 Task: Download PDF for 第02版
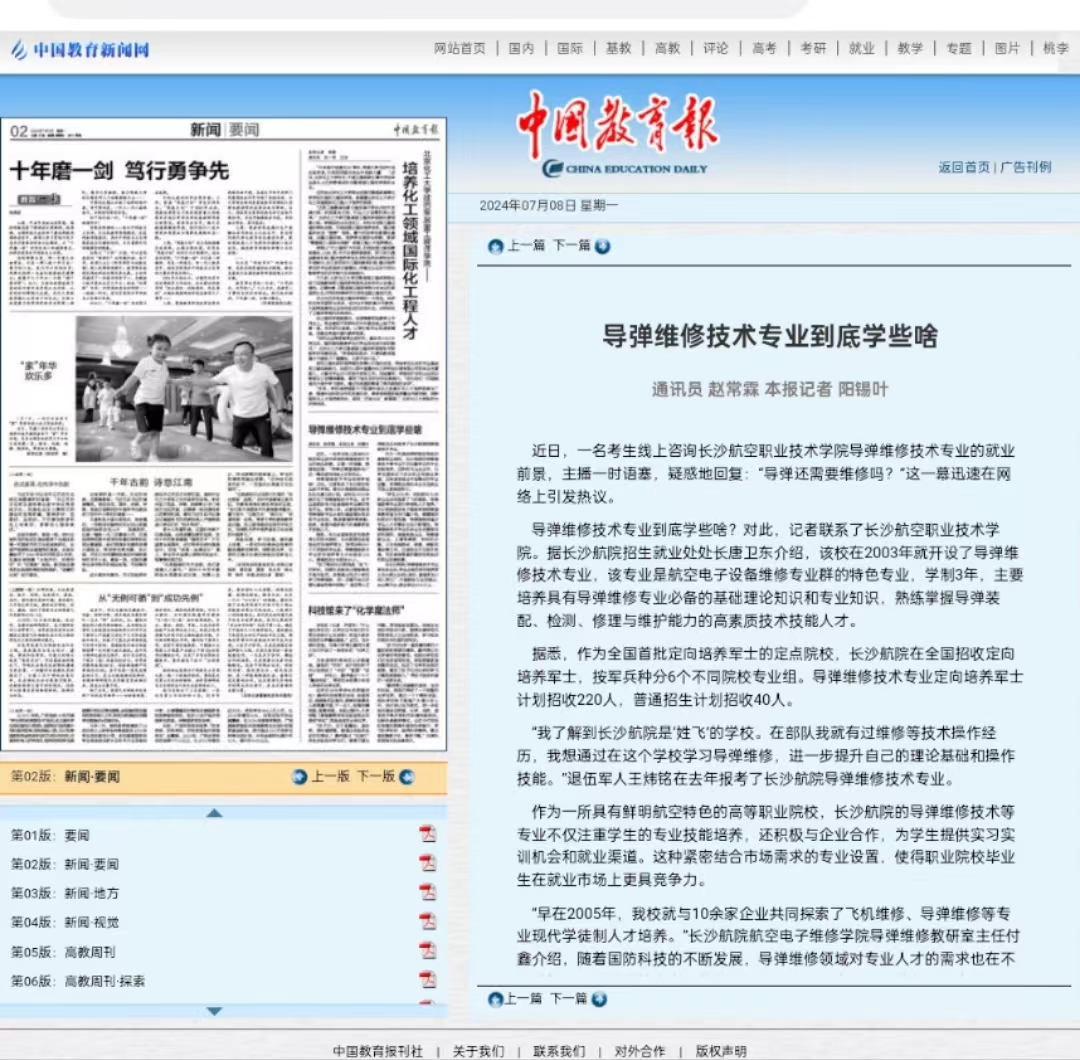428,863
